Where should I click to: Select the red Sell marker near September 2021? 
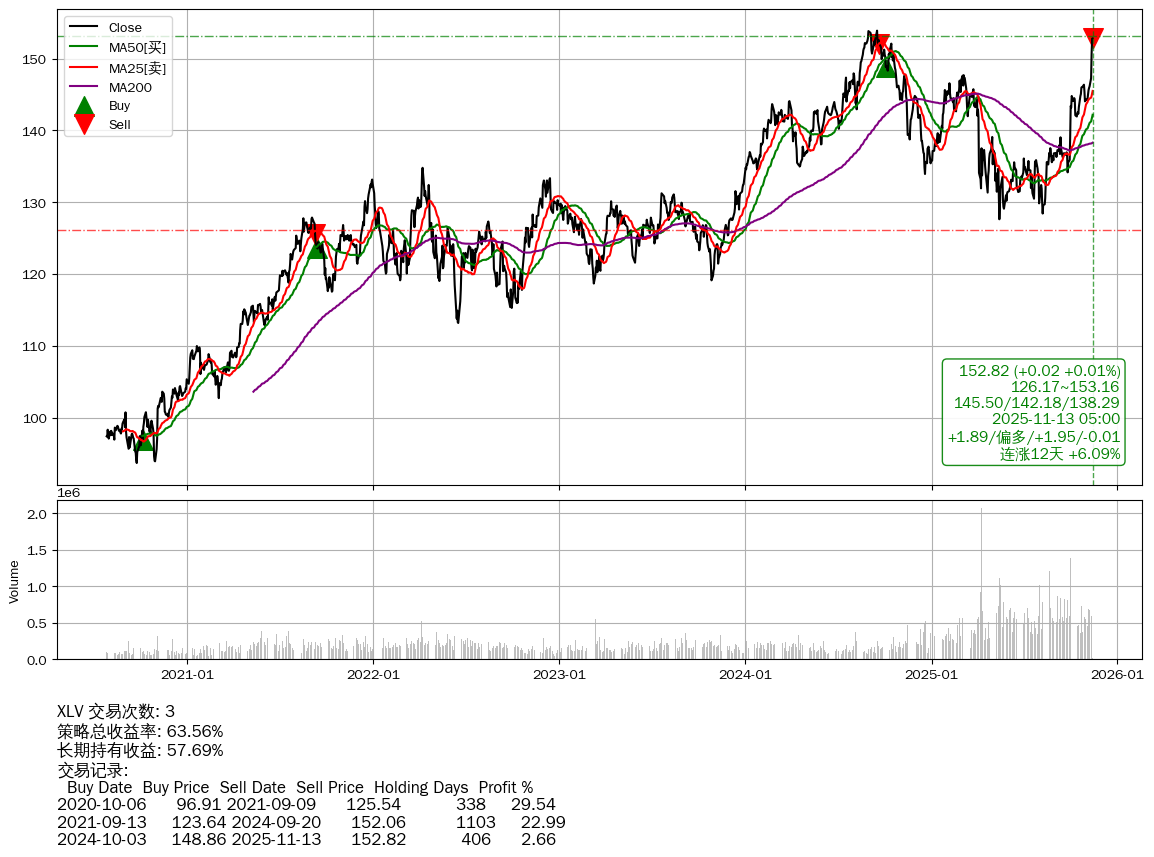316,234
